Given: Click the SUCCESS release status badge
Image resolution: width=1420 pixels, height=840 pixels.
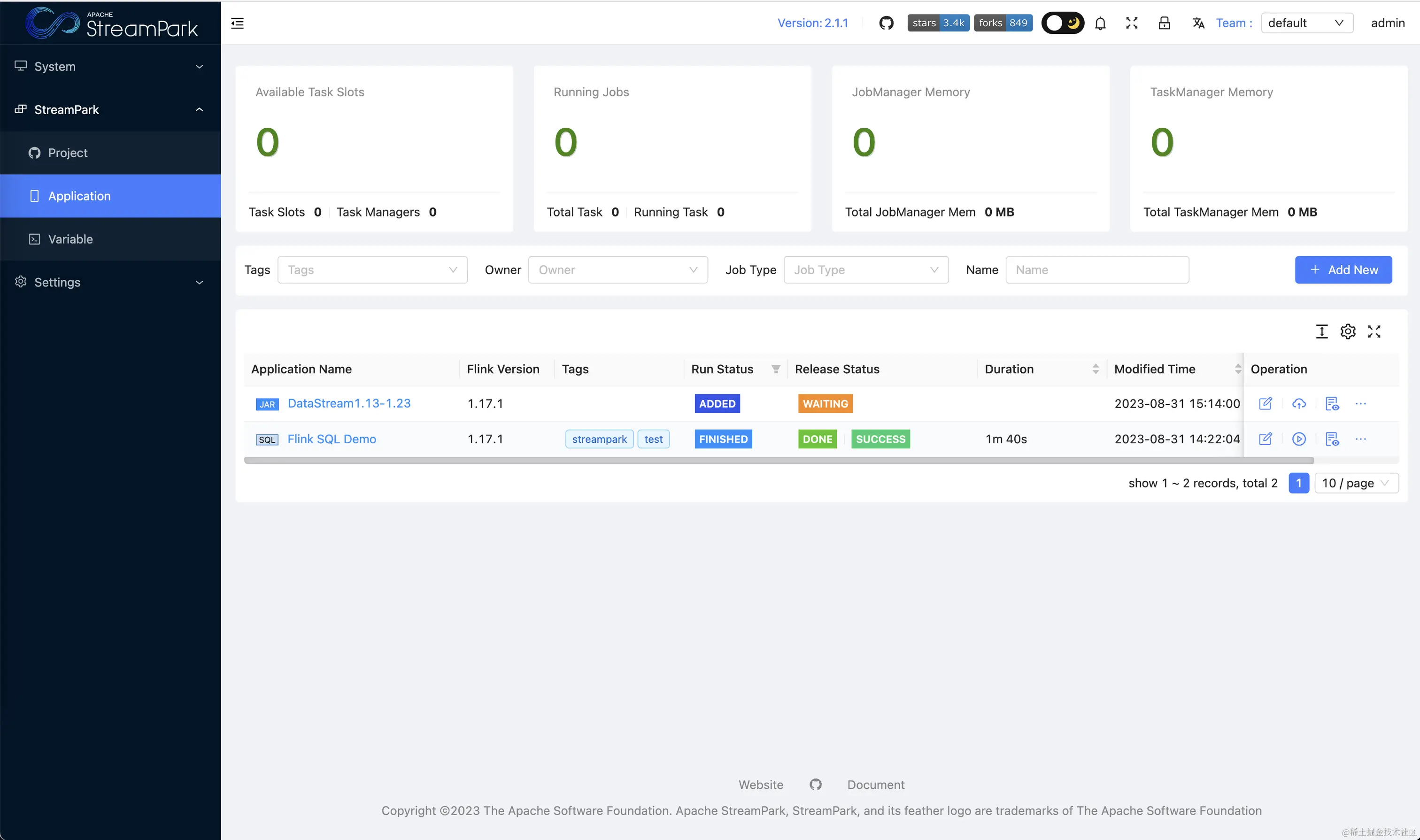Looking at the screenshot, I should [x=880, y=439].
